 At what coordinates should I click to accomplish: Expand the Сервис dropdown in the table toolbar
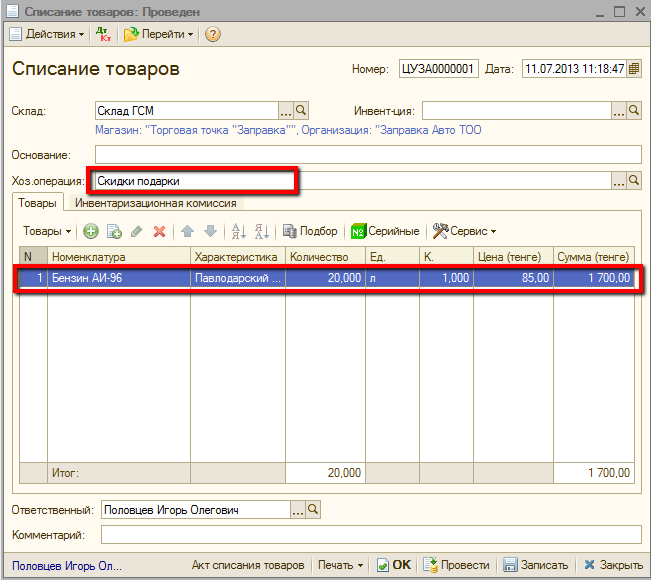click(x=465, y=231)
